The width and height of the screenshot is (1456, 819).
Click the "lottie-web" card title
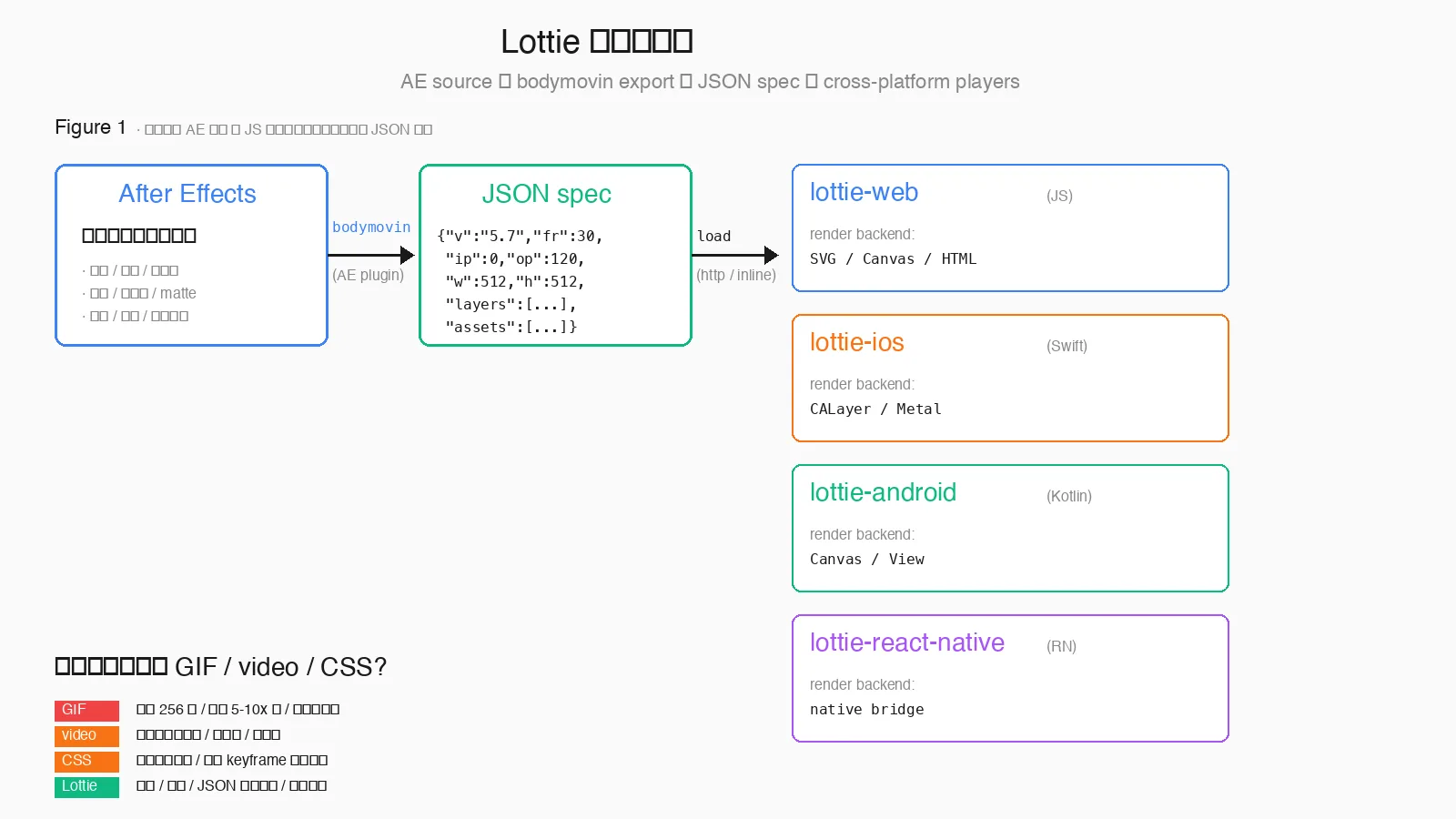tap(864, 192)
